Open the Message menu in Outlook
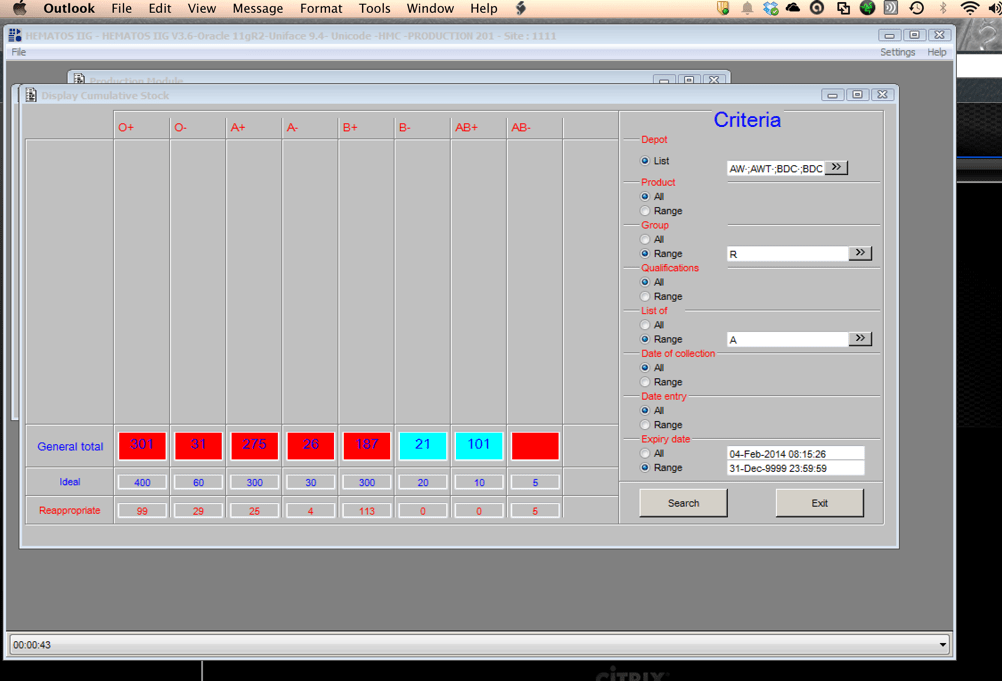This screenshot has width=1002, height=681. pos(257,8)
